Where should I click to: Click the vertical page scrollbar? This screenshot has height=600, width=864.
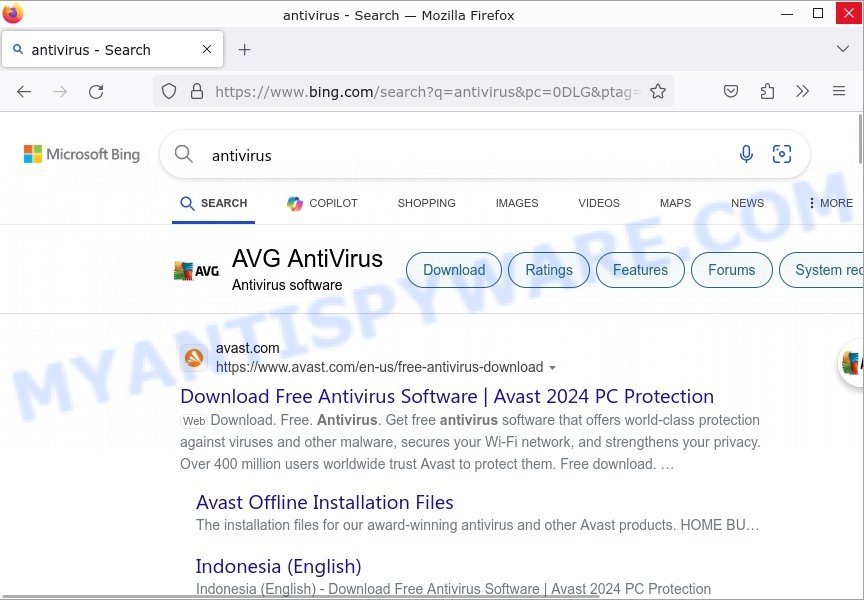tap(860, 139)
